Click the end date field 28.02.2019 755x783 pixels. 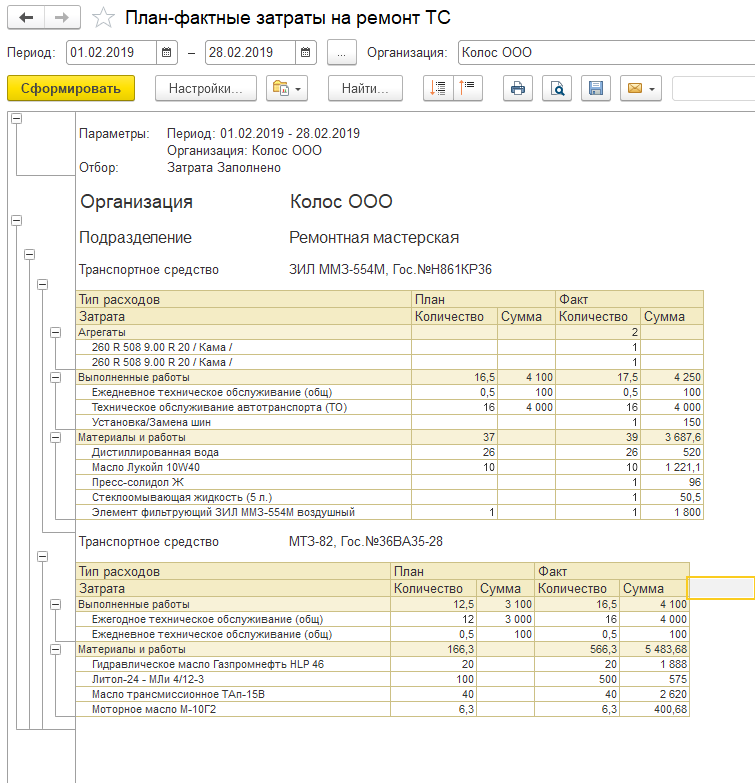(250, 52)
